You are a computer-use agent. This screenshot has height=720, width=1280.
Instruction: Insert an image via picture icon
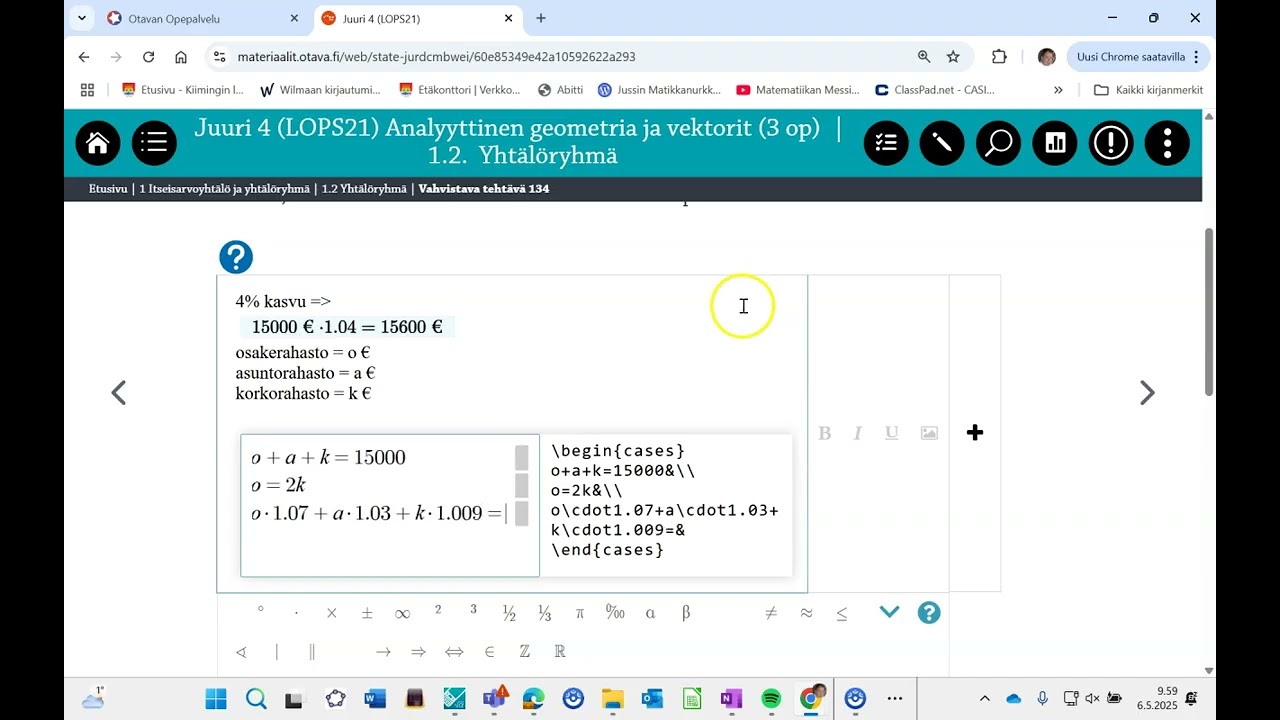[x=929, y=433]
